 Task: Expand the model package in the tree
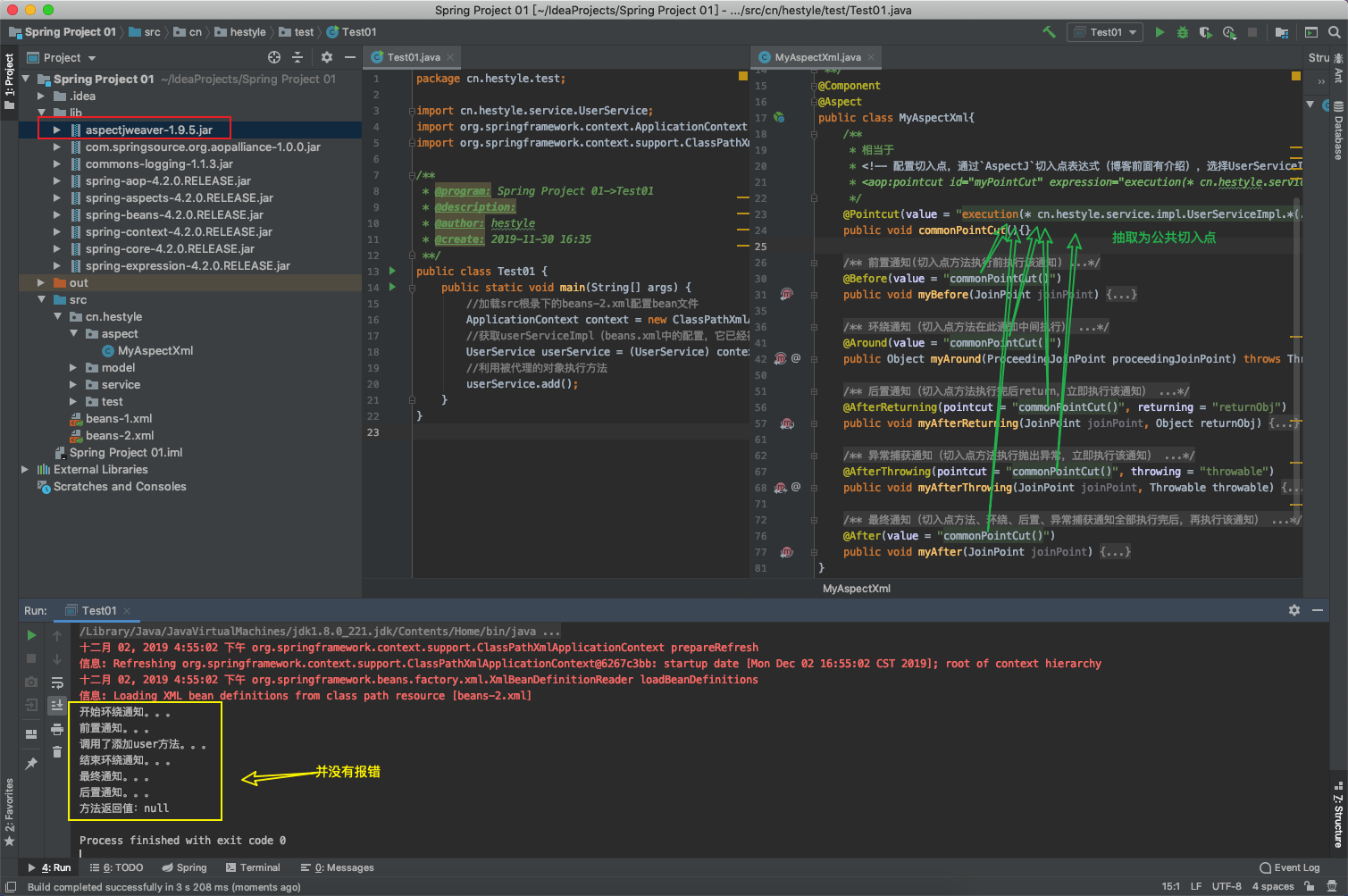coord(72,367)
